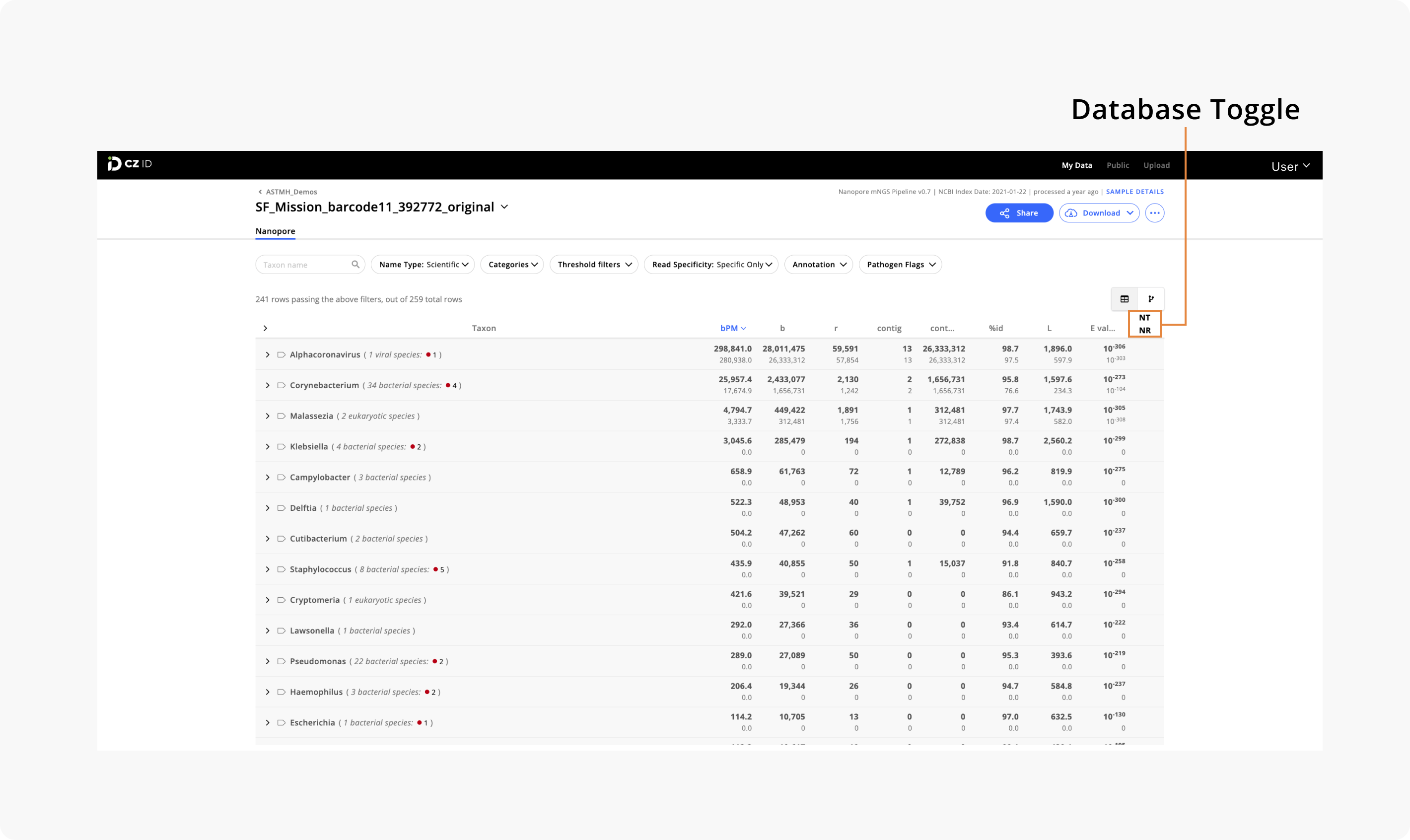Select the Nanopore tab
Viewport: 1410px width, 840px height.
point(275,231)
